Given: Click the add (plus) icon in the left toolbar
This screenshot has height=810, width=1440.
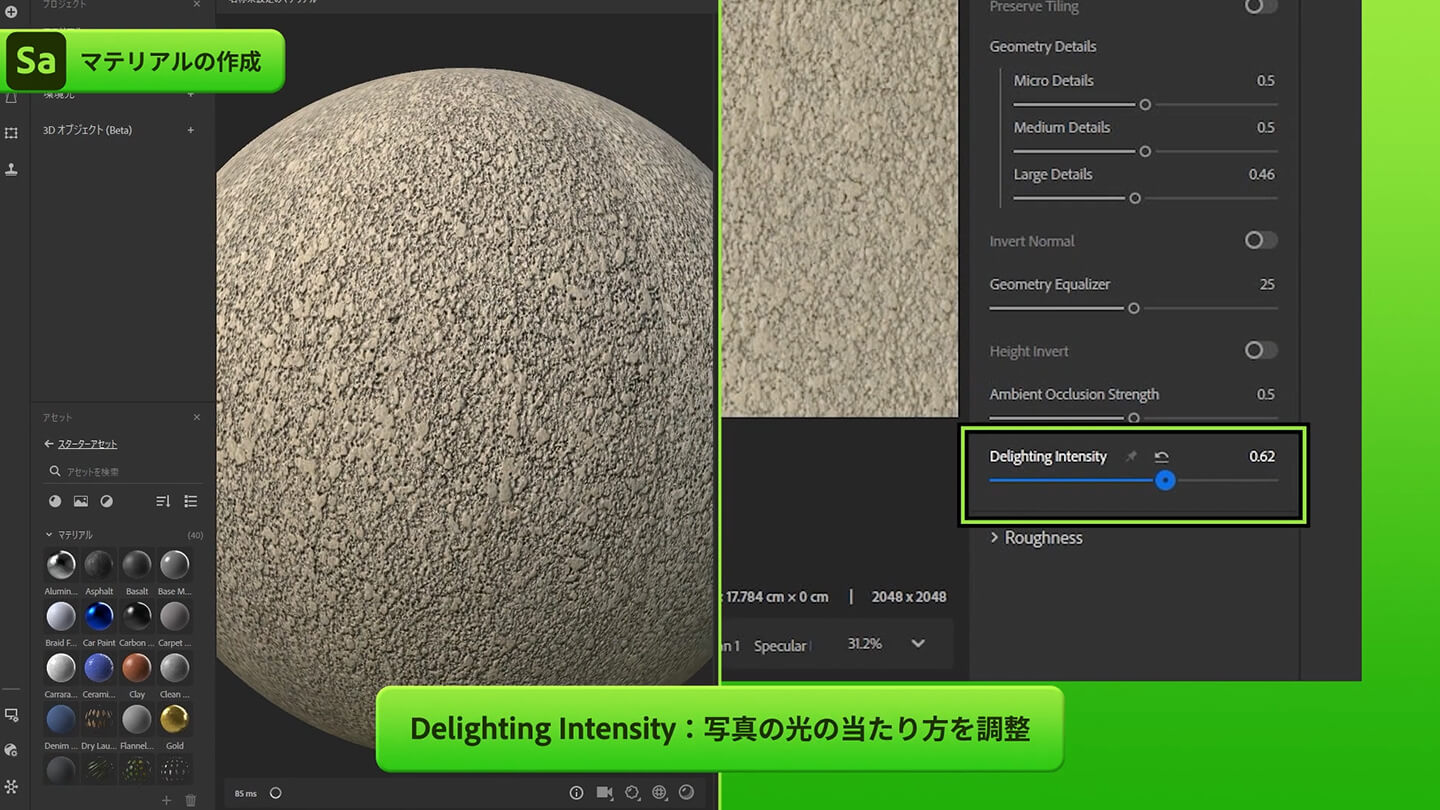Looking at the screenshot, I should [12, 11].
